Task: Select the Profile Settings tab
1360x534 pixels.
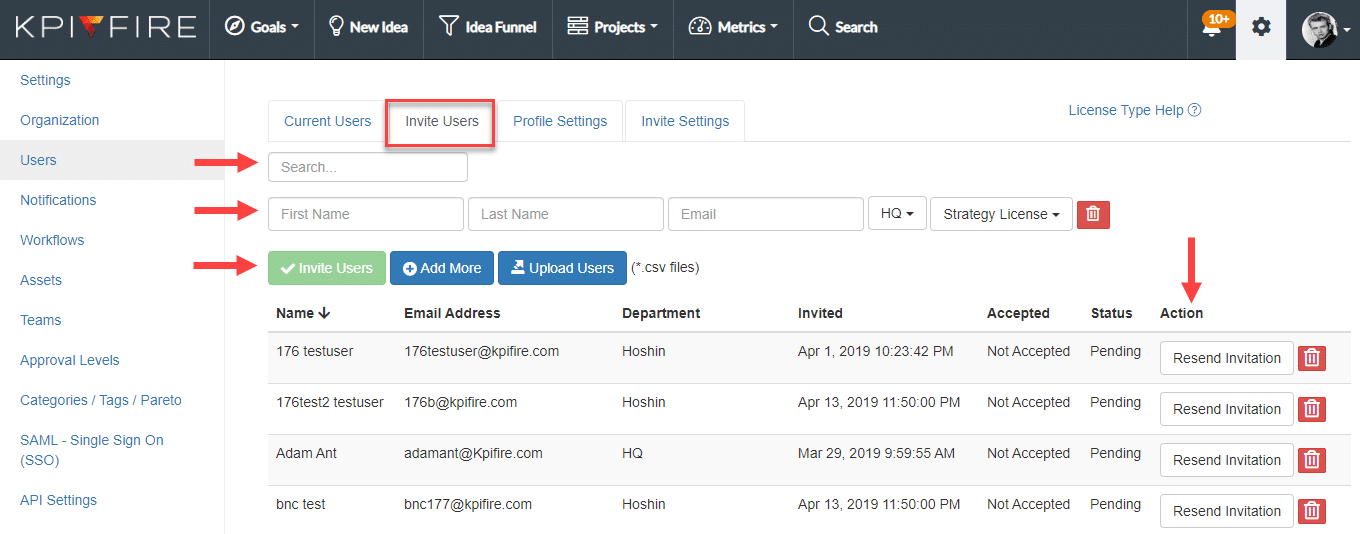Action: click(x=560, y=121)
